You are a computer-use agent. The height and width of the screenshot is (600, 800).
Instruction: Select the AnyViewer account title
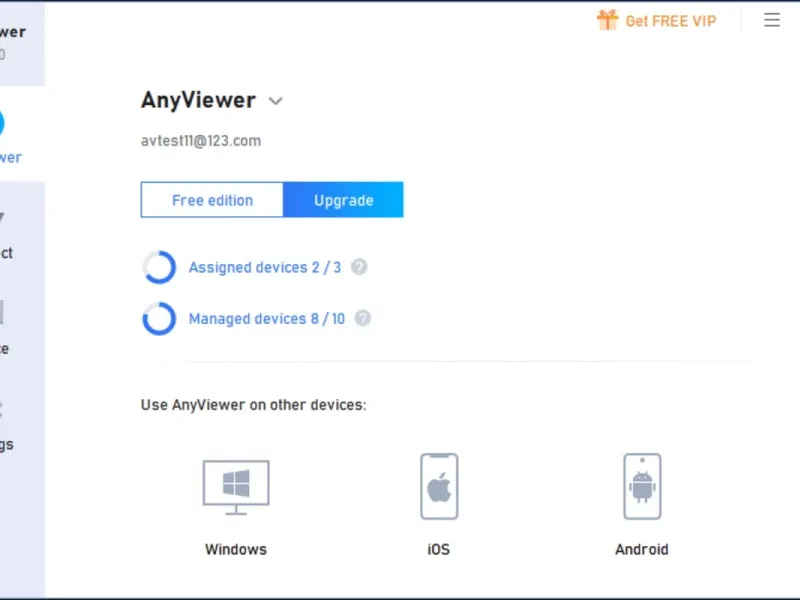[x=198, y=100]
